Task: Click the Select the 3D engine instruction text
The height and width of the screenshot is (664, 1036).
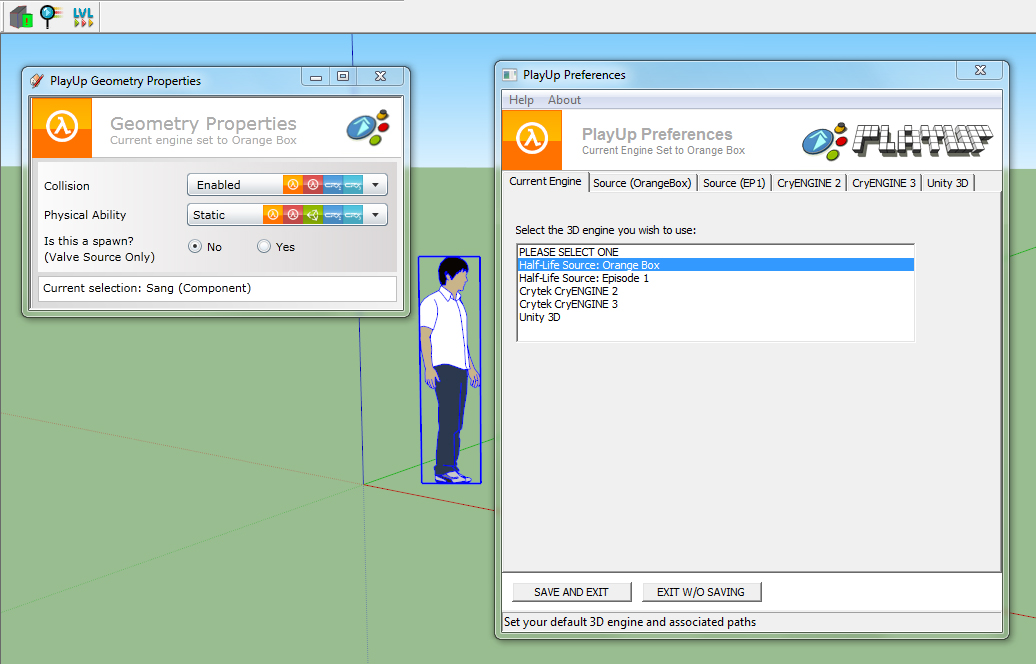Action: point(605,230)
